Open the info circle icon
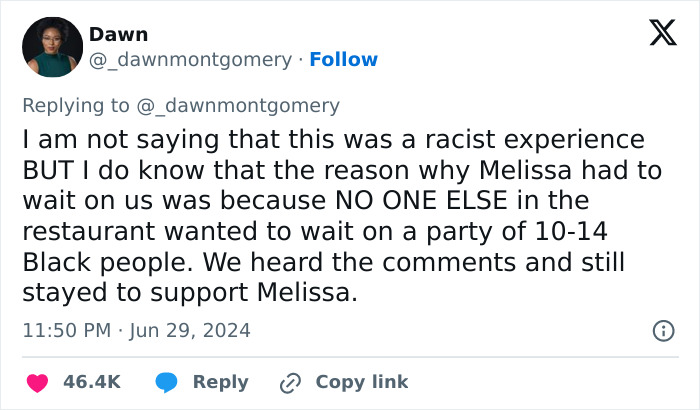Viewport: 700px width, 410px height. point(662,330)
